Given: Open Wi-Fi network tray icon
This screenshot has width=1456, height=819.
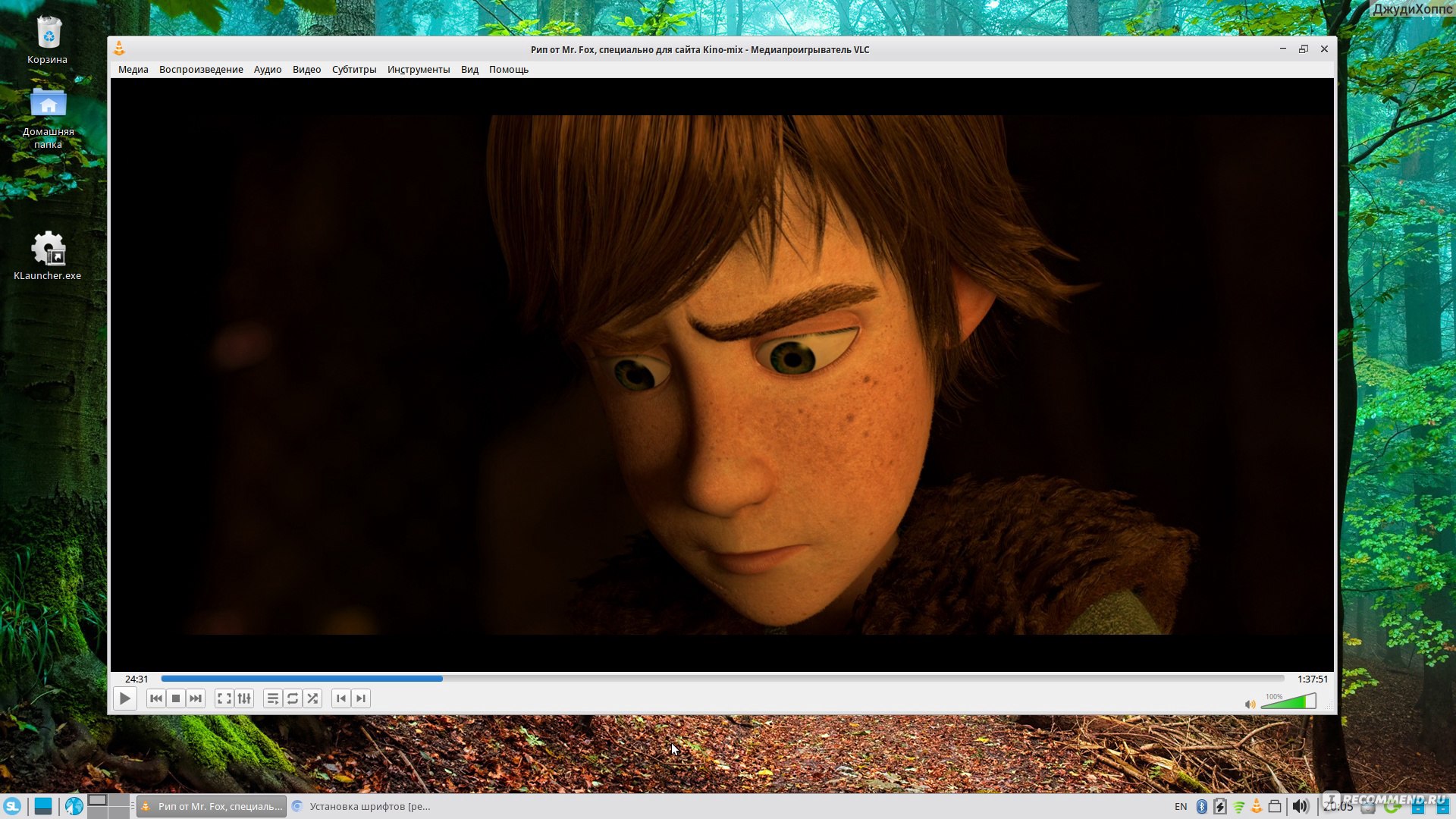Looking at the screenshot, I should tap(1239, 807).
